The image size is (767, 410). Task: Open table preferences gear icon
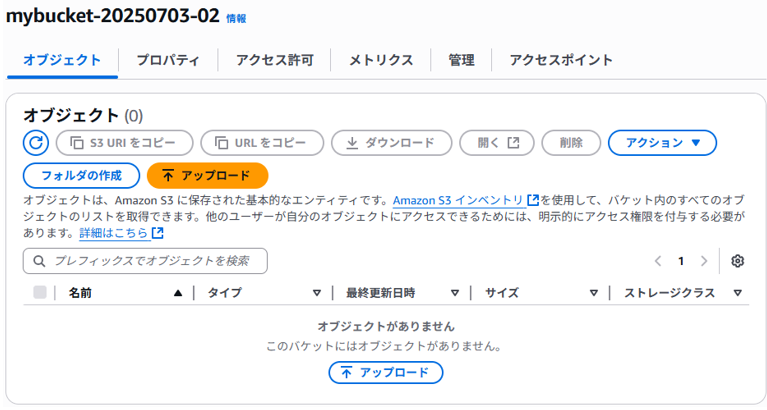[x=738, y=261]
